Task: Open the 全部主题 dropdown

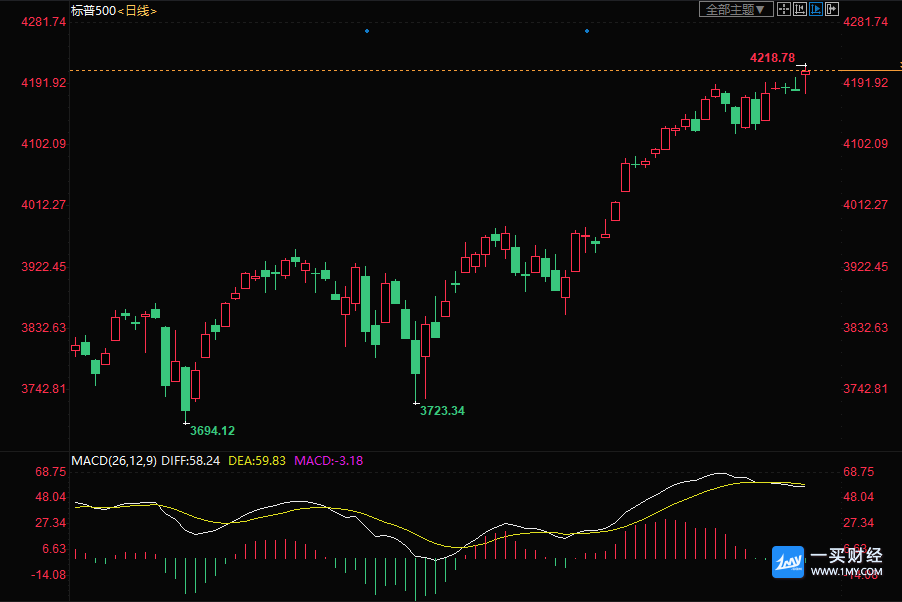Action: point(736,9)
